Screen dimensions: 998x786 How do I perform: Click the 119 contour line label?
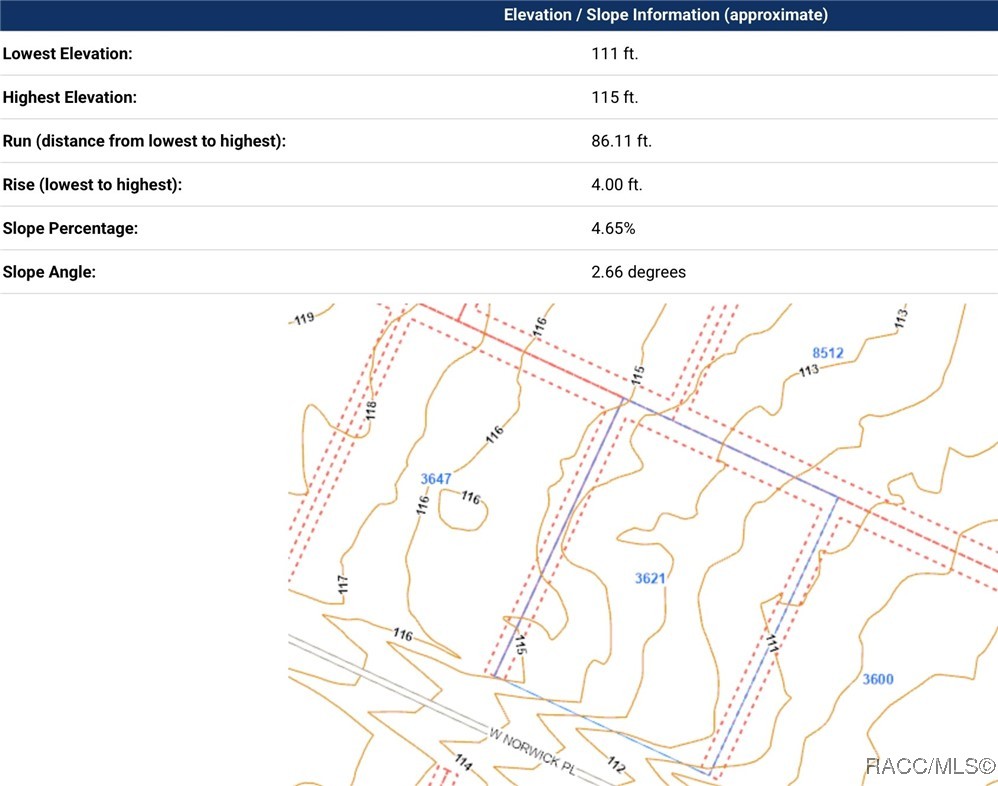pyautogui.click(x=304, y=319)
